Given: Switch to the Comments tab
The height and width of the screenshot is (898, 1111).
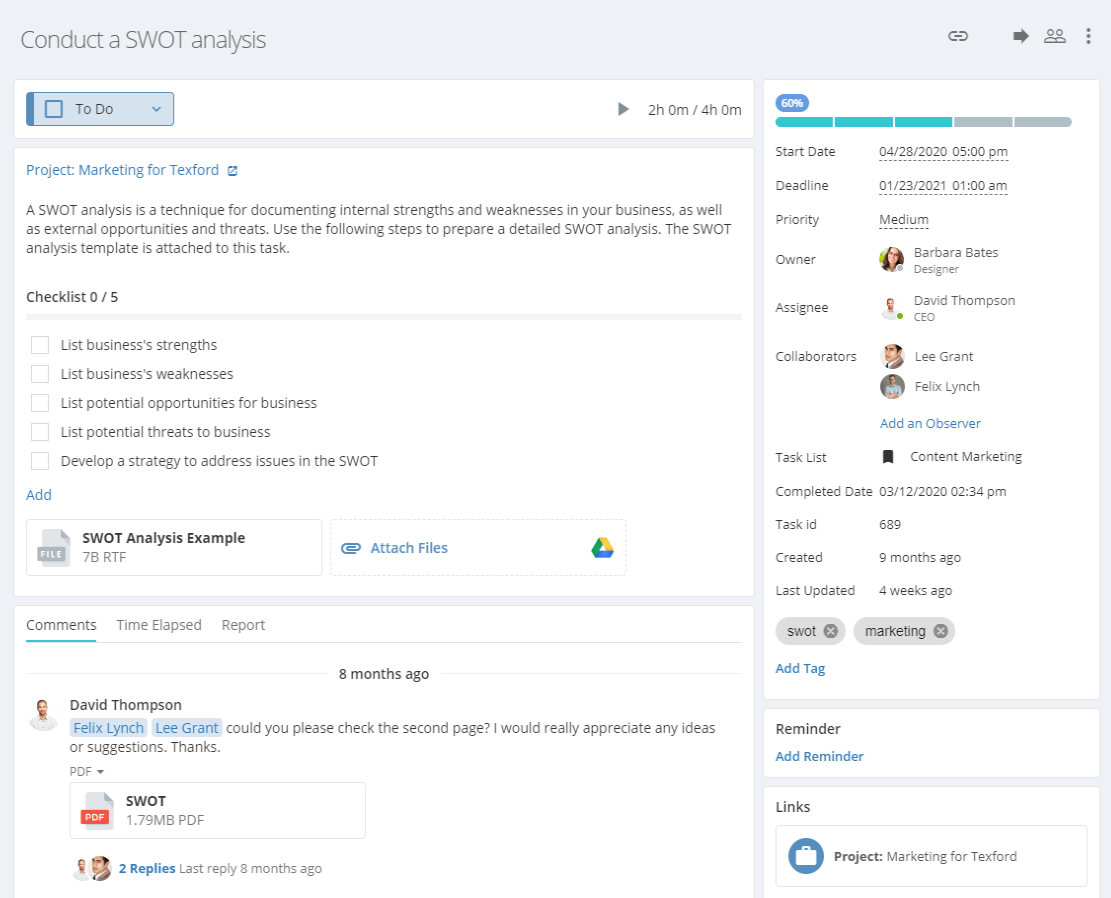Looking at the screenshot, I should click(61, 625).
